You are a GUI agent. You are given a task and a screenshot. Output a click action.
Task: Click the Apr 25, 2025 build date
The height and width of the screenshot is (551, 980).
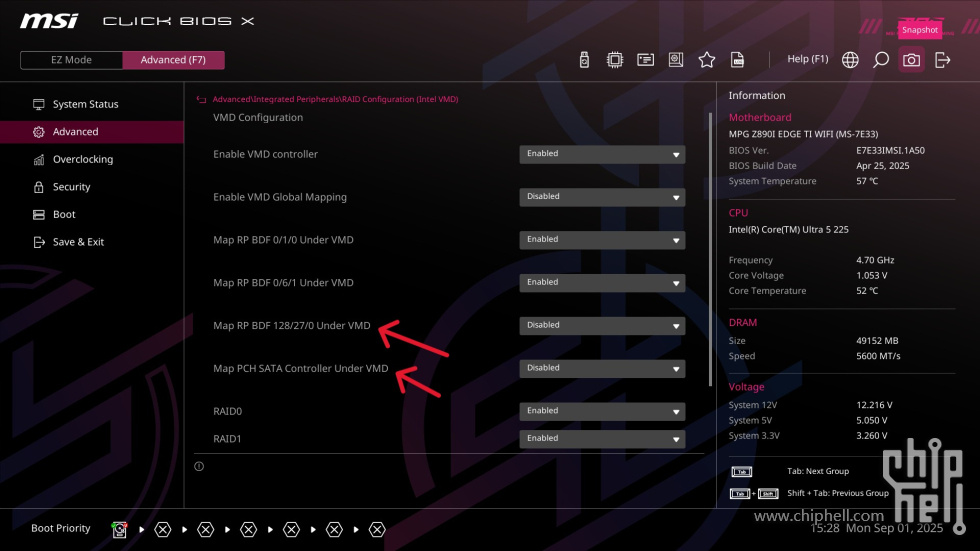pos(882,166)
